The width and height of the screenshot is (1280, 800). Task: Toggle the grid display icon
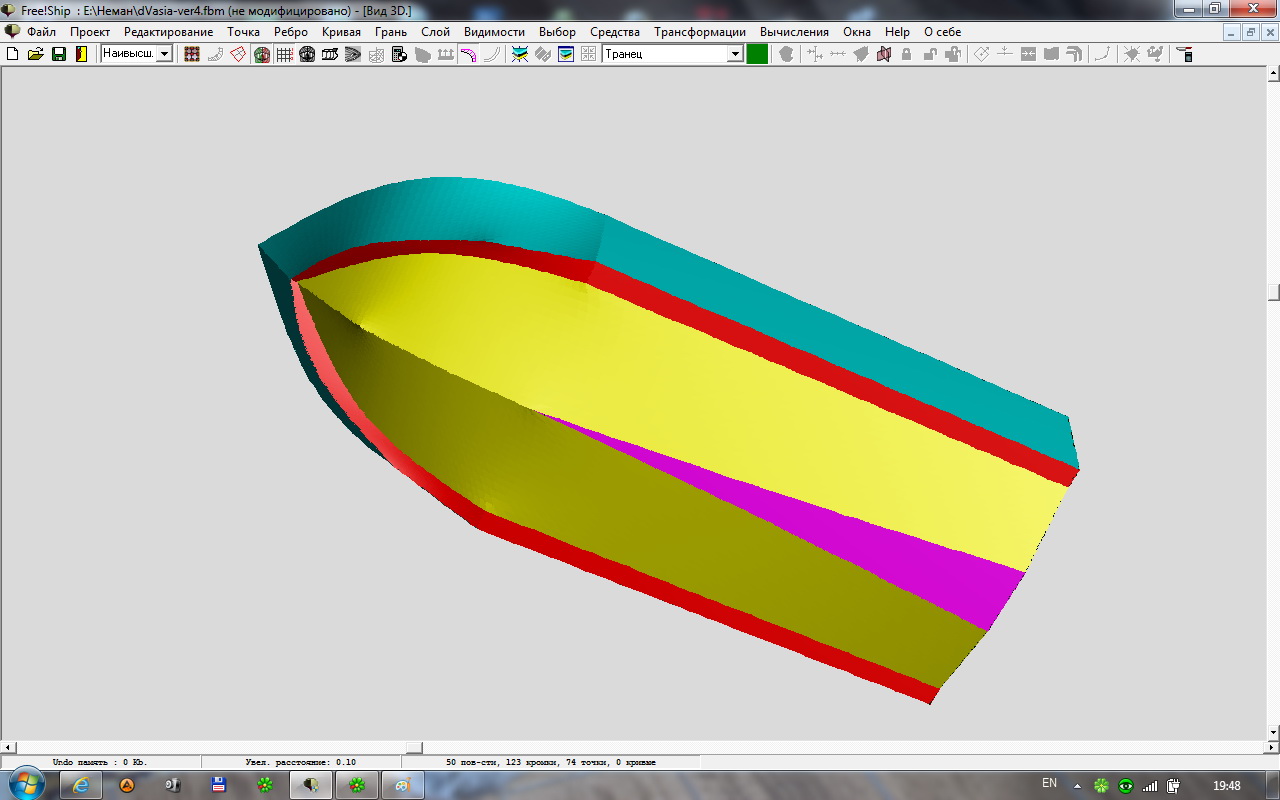click(x=284, y=54)
